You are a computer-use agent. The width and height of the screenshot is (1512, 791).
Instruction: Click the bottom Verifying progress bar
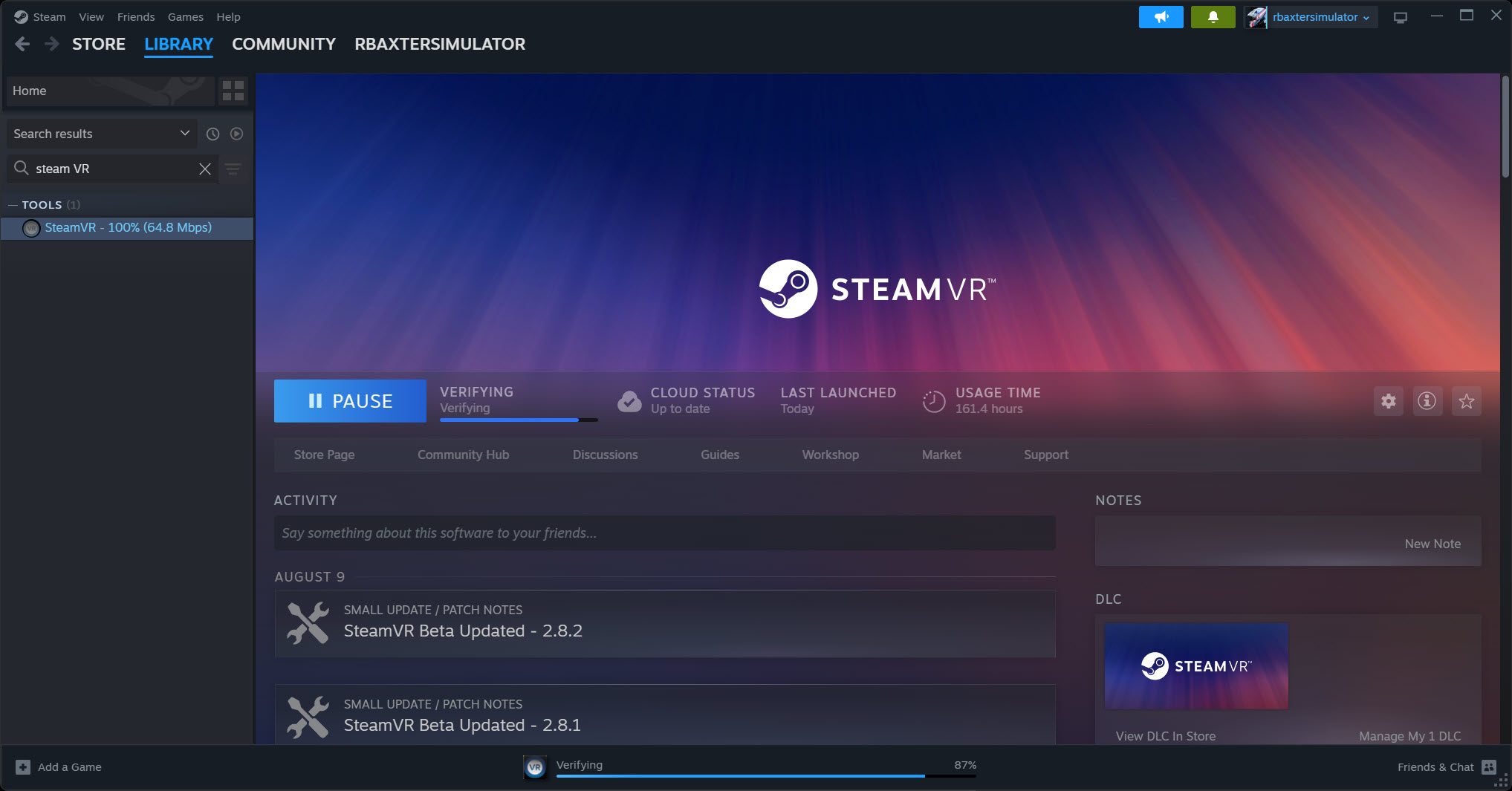[765, 775]
